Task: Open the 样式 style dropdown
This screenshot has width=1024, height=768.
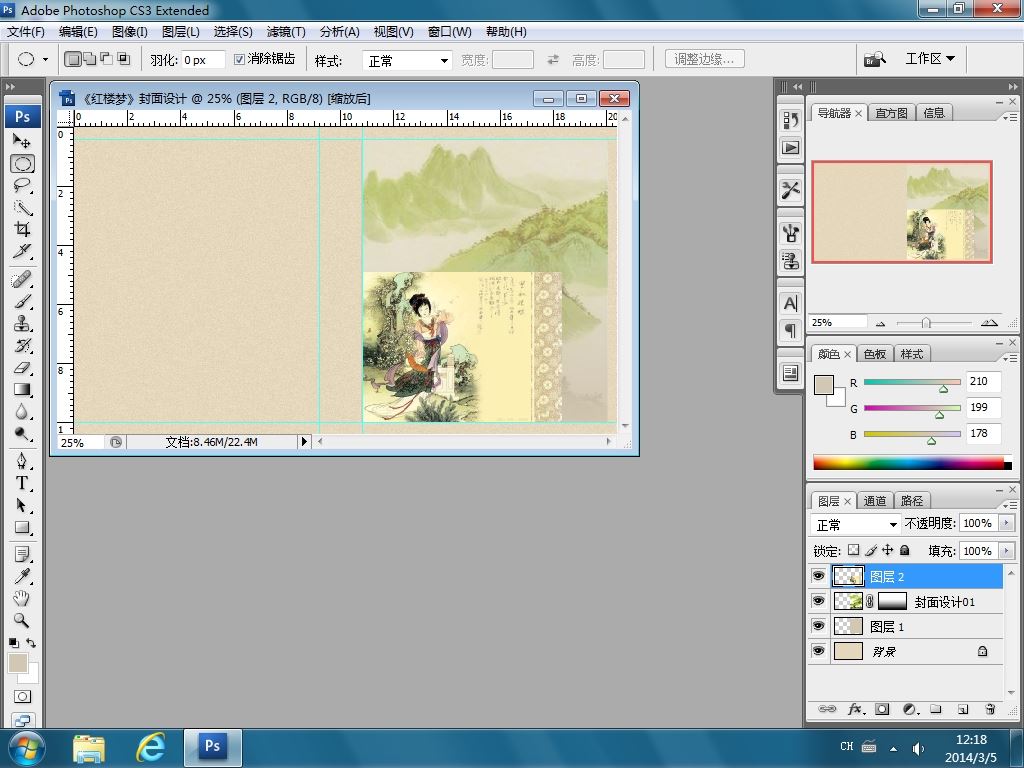Action: pyautogui.click(x=407, y=61)
